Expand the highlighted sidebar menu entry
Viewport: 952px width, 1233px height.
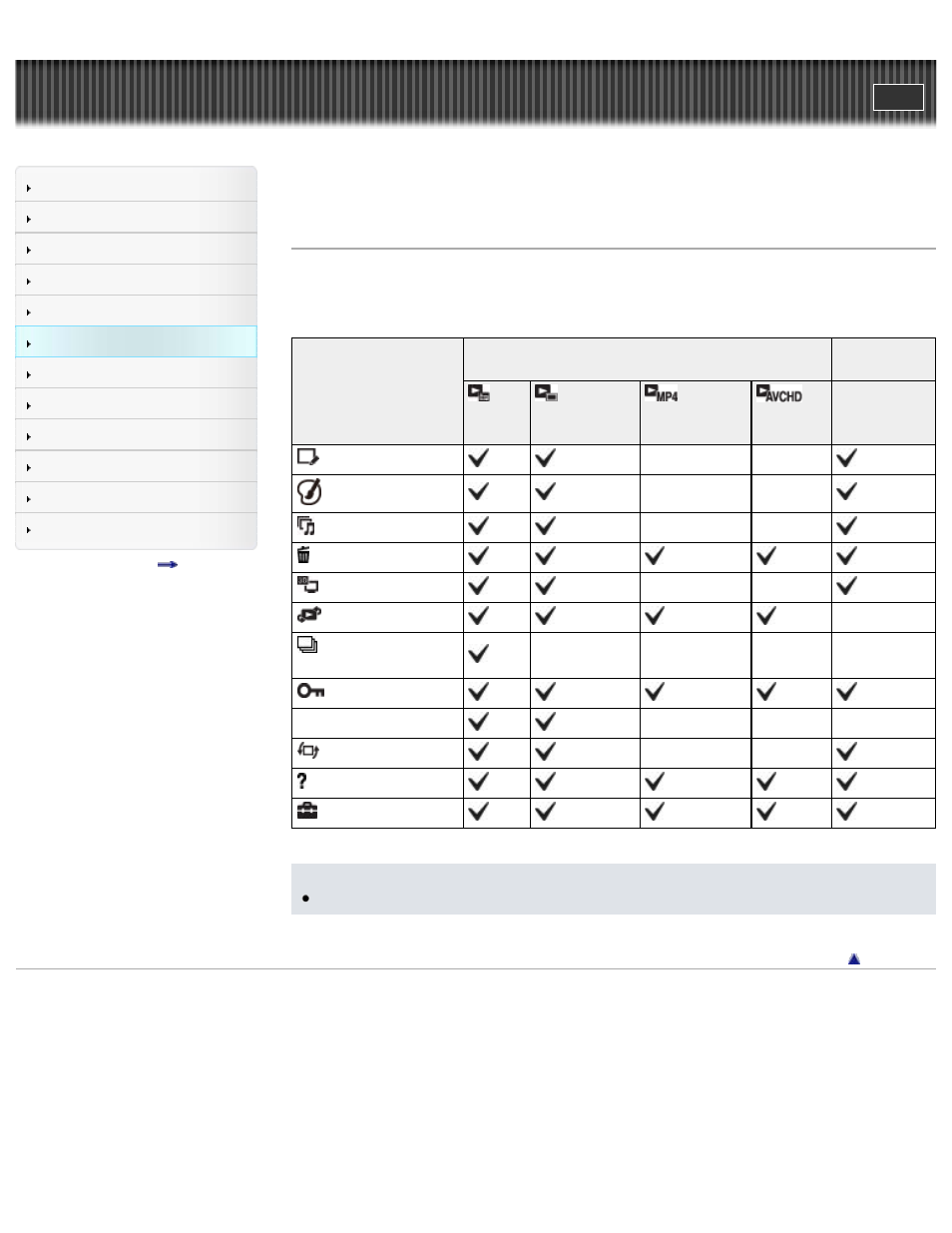pos(136,342)
